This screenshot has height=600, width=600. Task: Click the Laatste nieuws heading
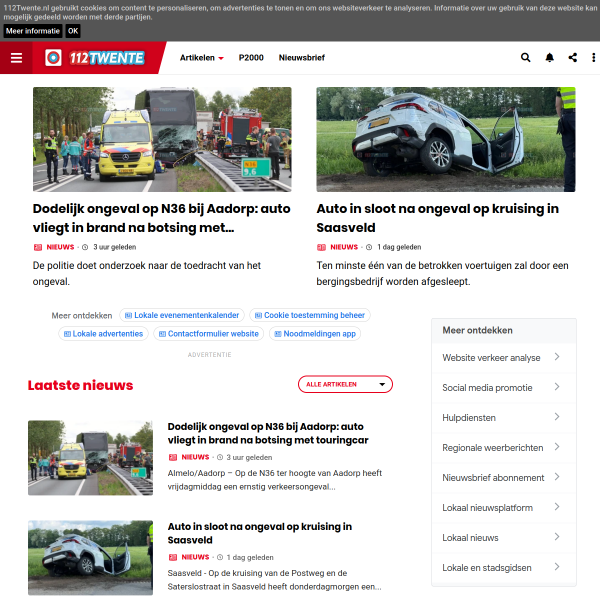pos(80,385)
